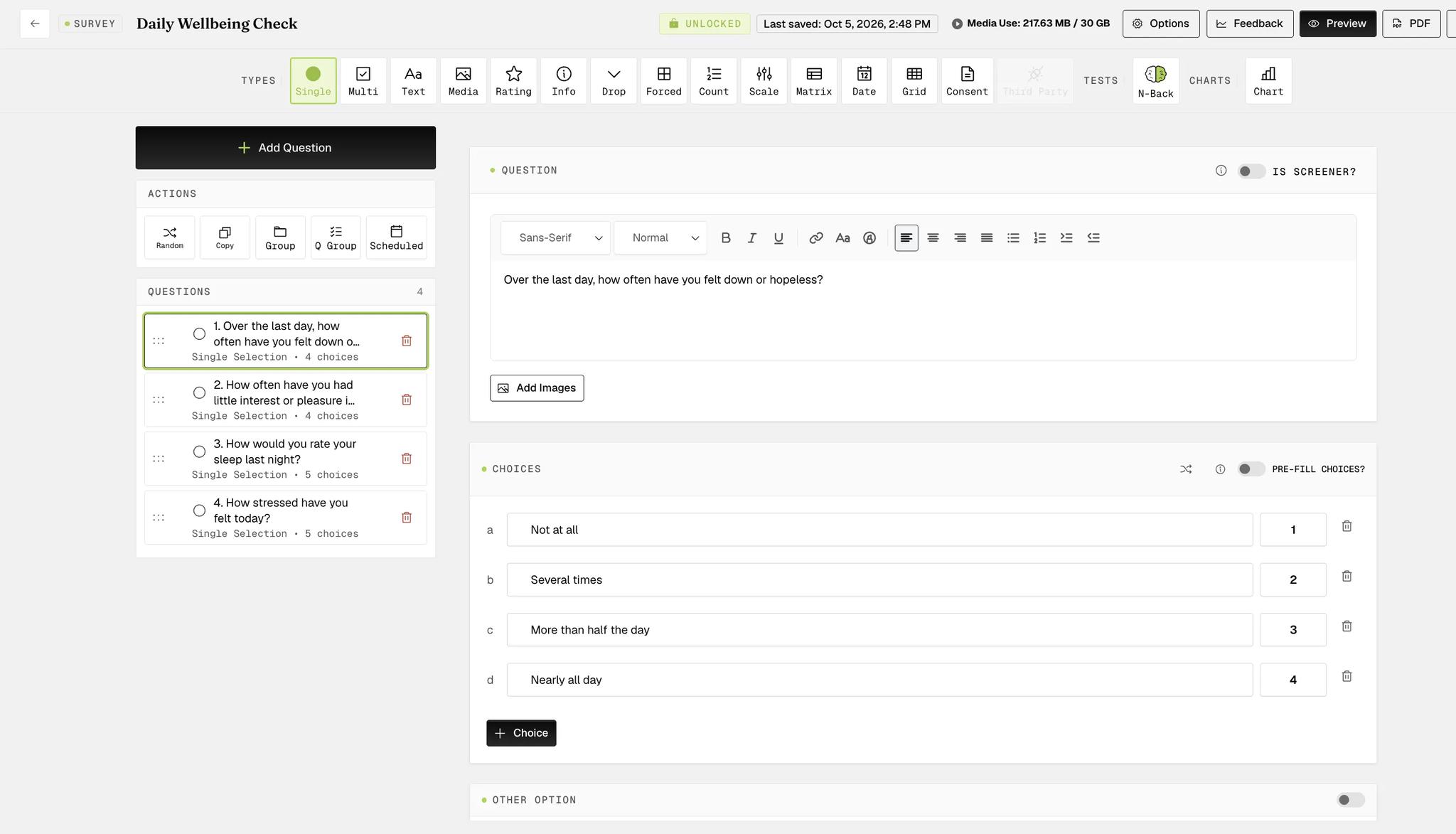Open the survey Preview

1337,23
